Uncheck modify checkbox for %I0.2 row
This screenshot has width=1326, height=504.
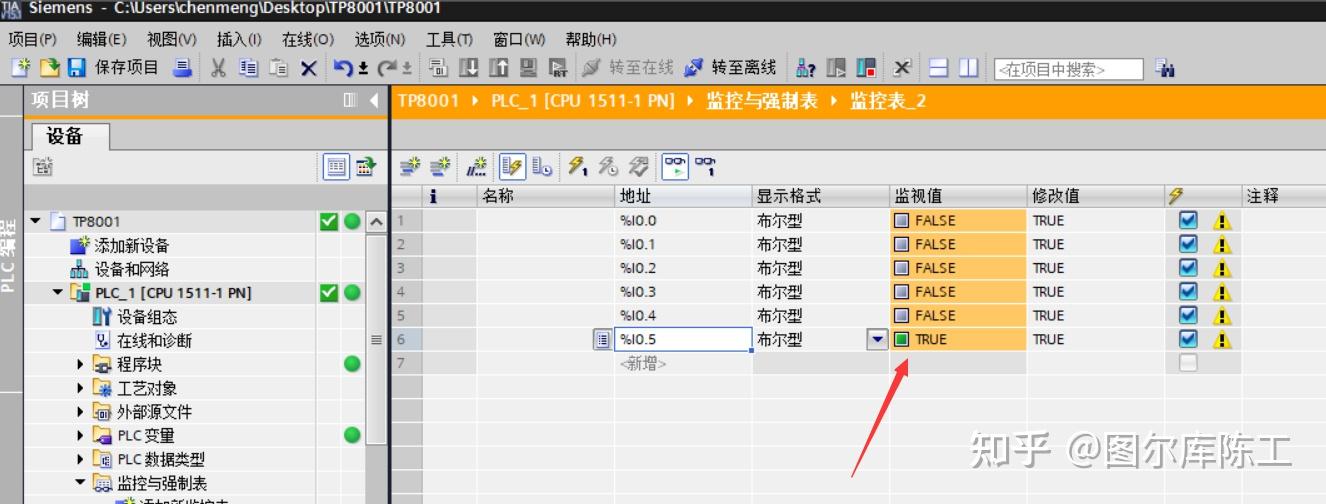coord(1188,267)
